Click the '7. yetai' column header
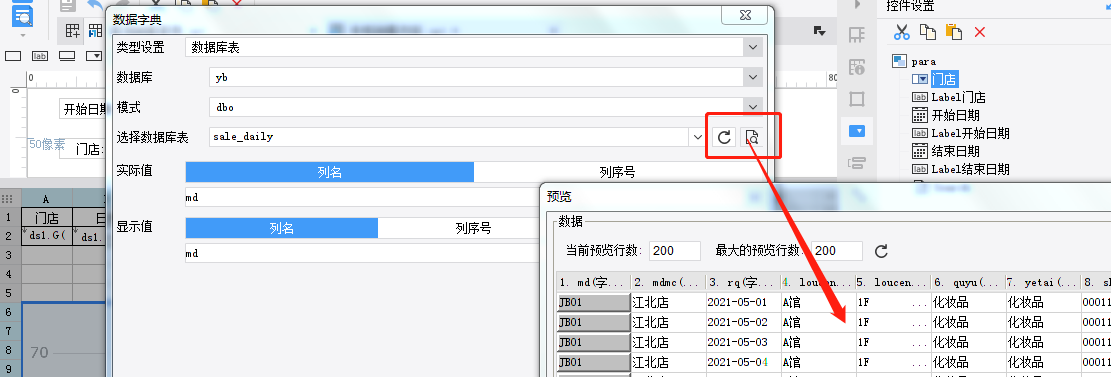The width and height of the screenshot is (1111, 377). click(x=1043, y=283)
